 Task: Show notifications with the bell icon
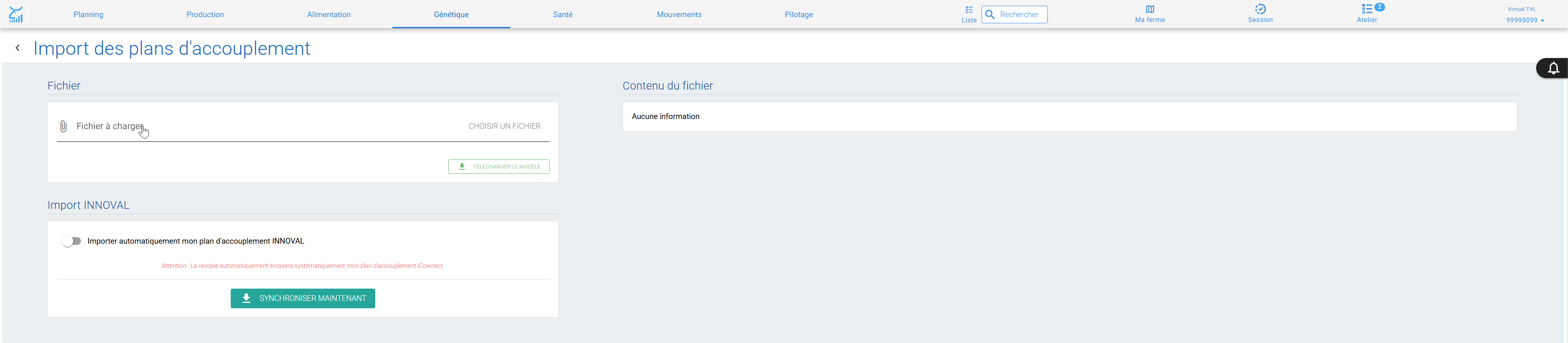[x=1553, y=68]
